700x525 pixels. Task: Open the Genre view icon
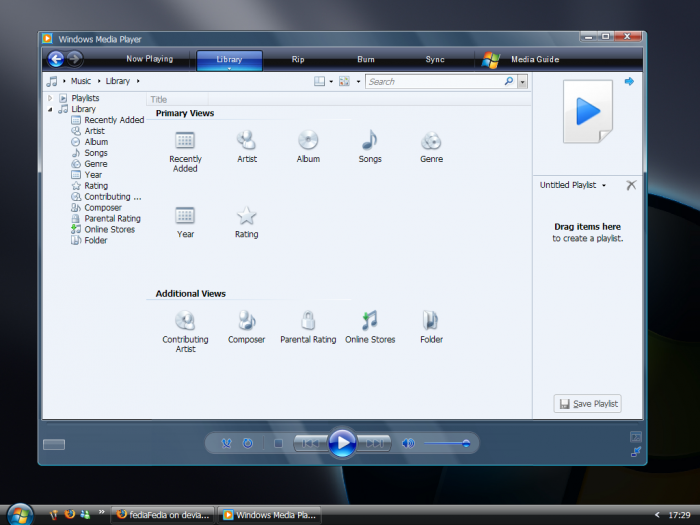[431, 141]
